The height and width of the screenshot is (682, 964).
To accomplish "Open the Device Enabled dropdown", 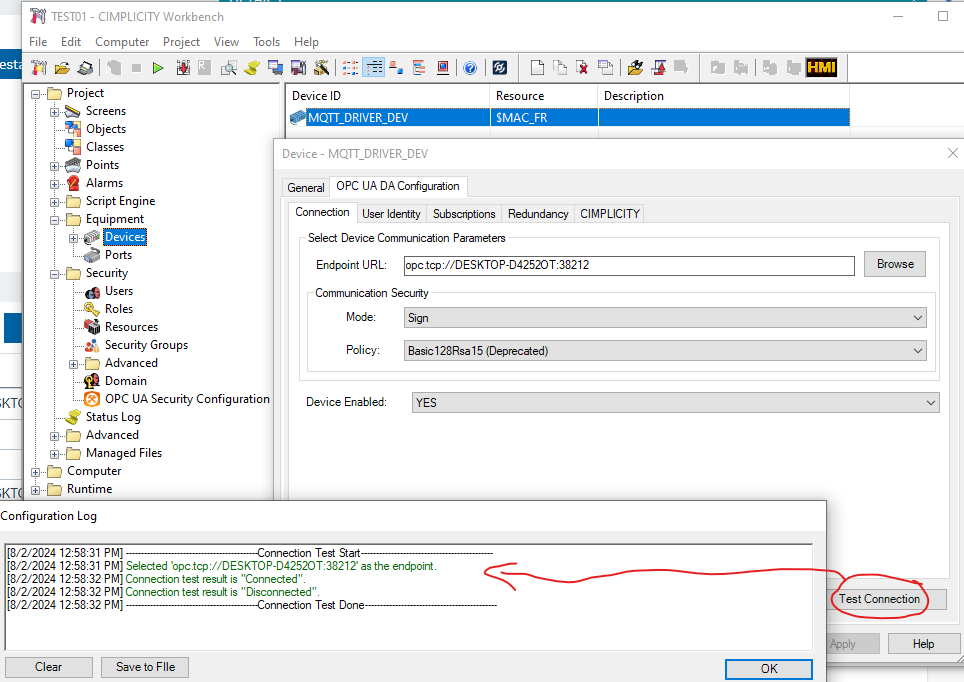I will point(676,403).
